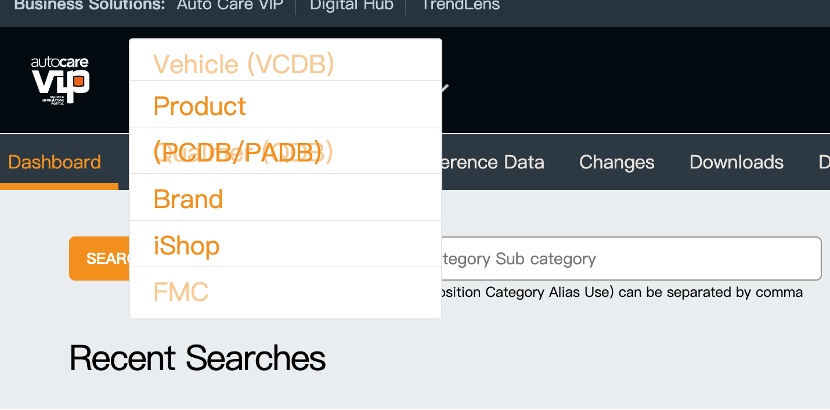Select Brand from the dropdown list
Screen dimensions: 830x410
pyautogui.click(x=188, y=199)
